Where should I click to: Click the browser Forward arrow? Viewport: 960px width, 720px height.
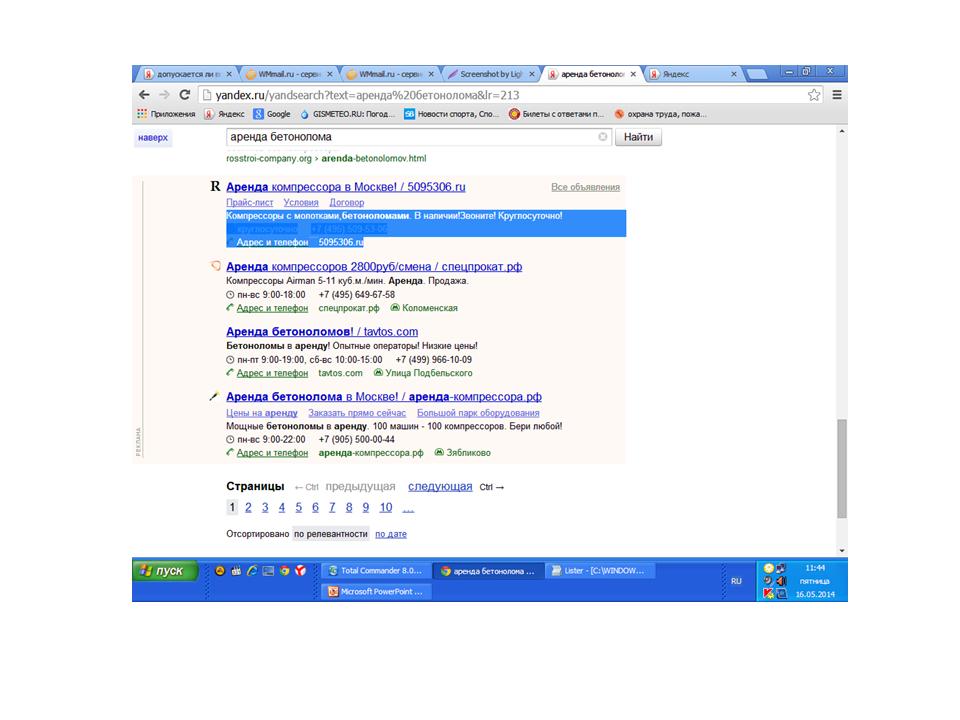[164, 95]
